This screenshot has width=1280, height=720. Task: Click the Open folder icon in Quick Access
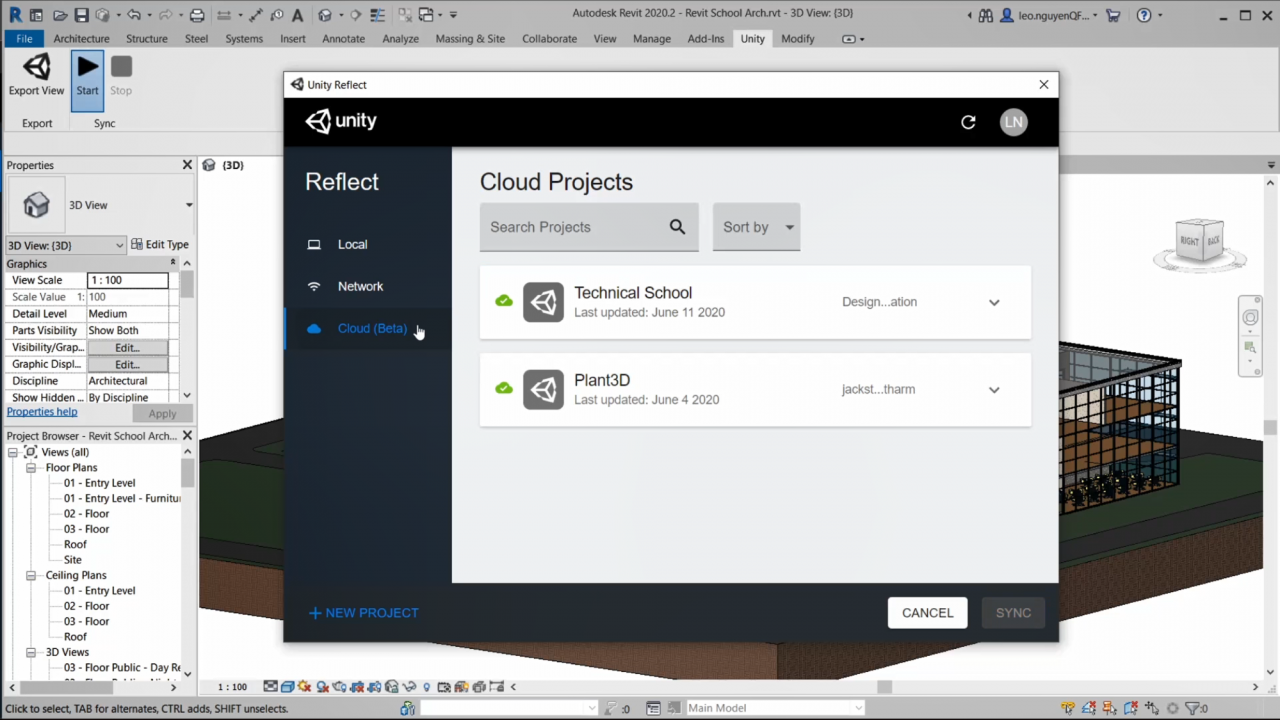pyautogui.click(x=60, y=15)
